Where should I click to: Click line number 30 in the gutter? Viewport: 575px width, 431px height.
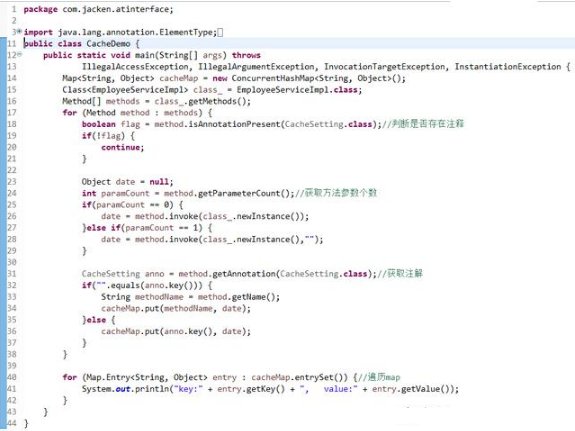pyautogui.click(x=12, y=262)
